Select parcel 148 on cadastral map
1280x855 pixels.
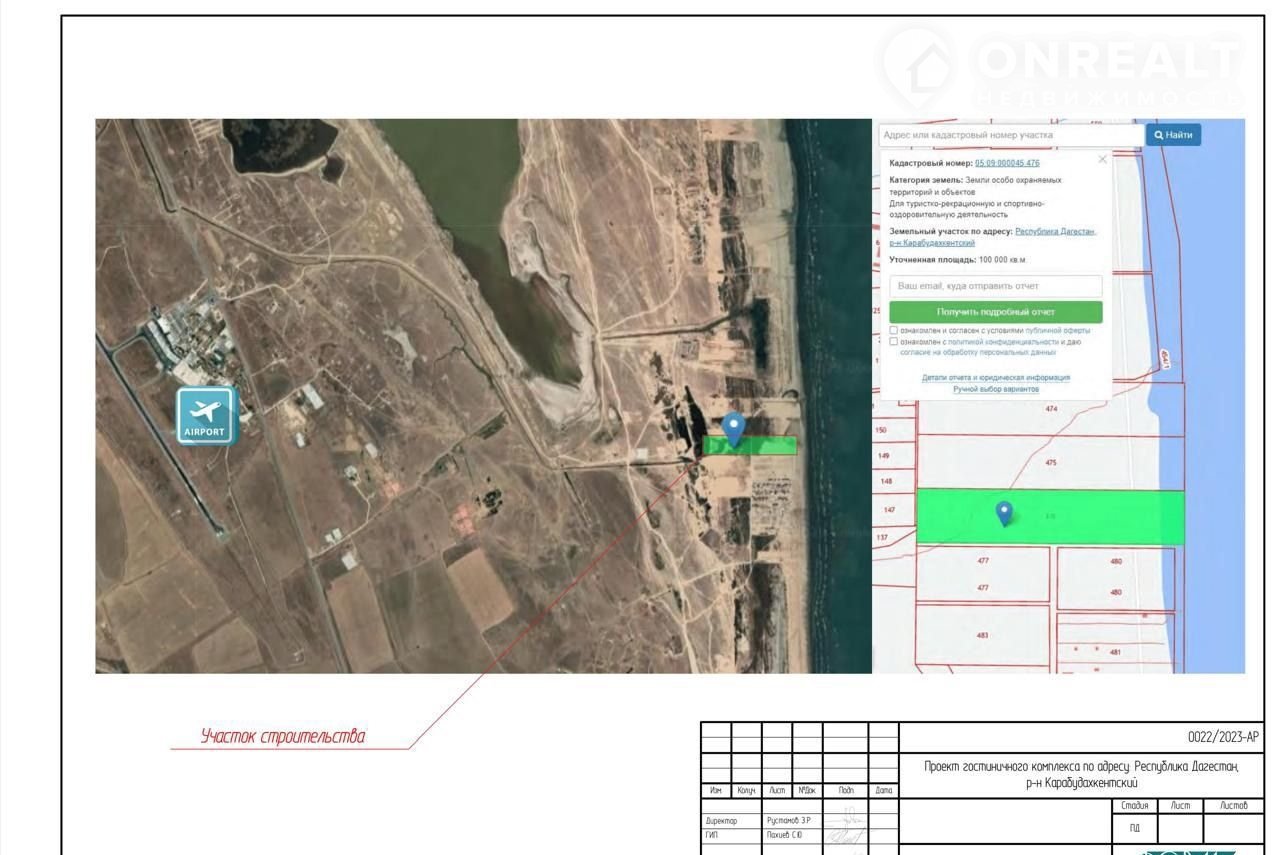point(886,482)
